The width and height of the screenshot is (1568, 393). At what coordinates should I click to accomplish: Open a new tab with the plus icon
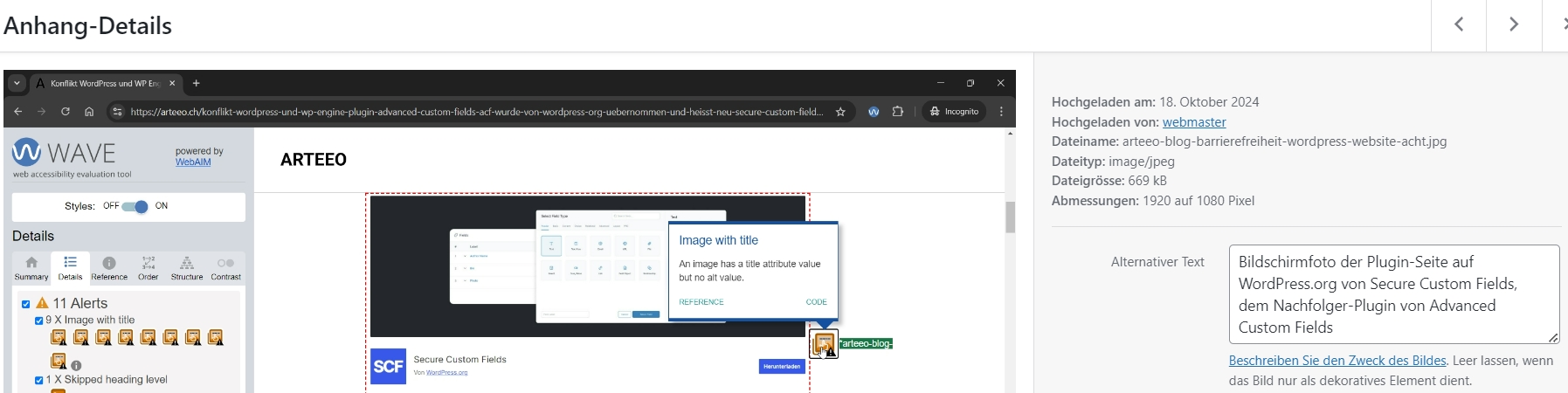click(x=197, y=84)
